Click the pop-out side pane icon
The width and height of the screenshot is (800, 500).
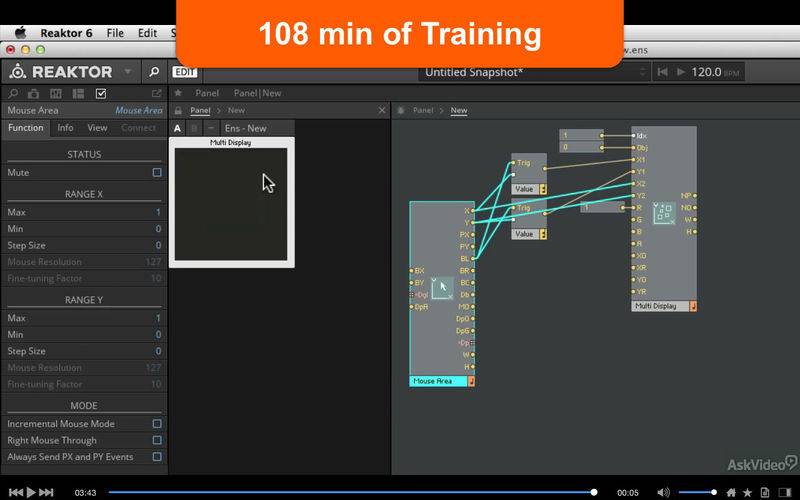click(x=157, y=93)
